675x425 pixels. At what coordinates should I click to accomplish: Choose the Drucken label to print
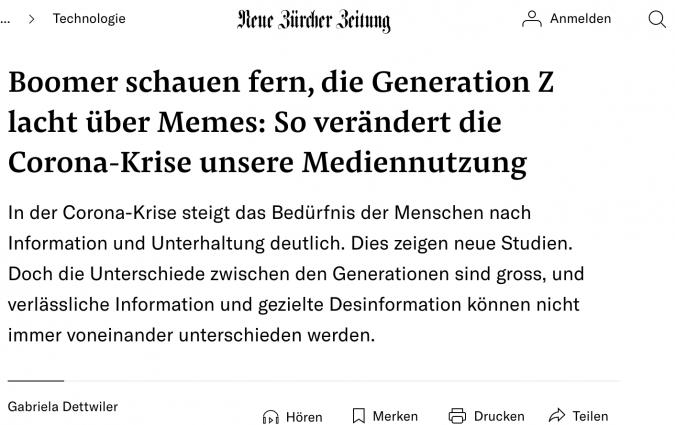[x=499, y=416]
